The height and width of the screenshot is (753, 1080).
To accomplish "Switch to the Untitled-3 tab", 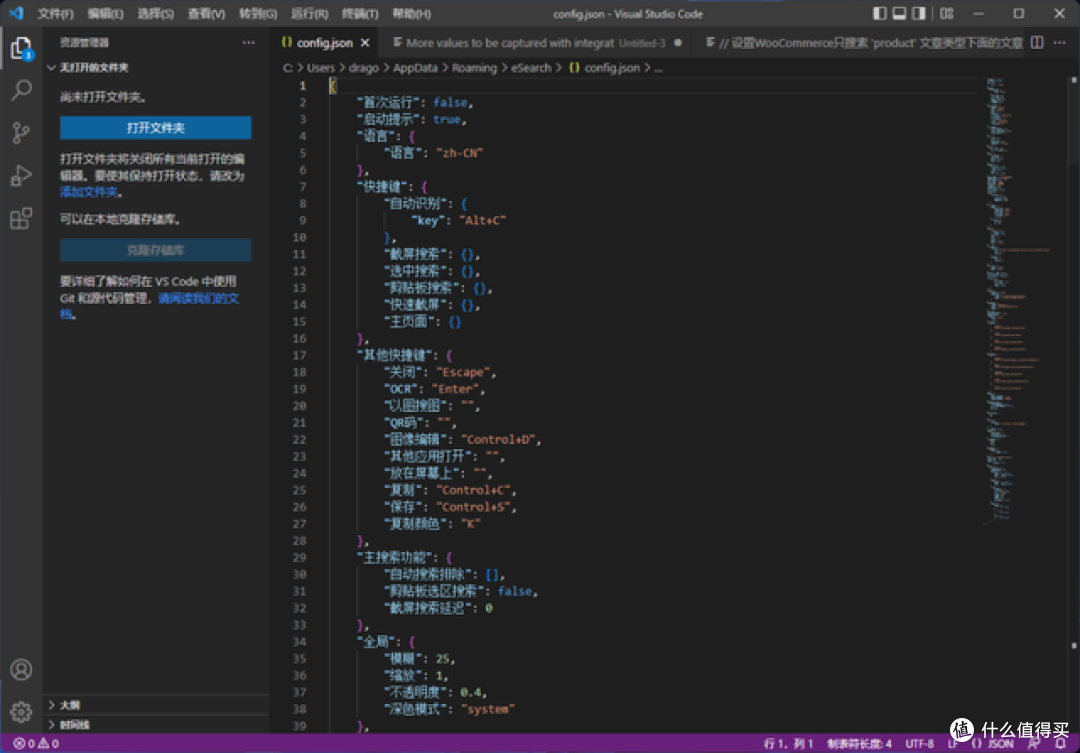I will (x=536, y=43).
